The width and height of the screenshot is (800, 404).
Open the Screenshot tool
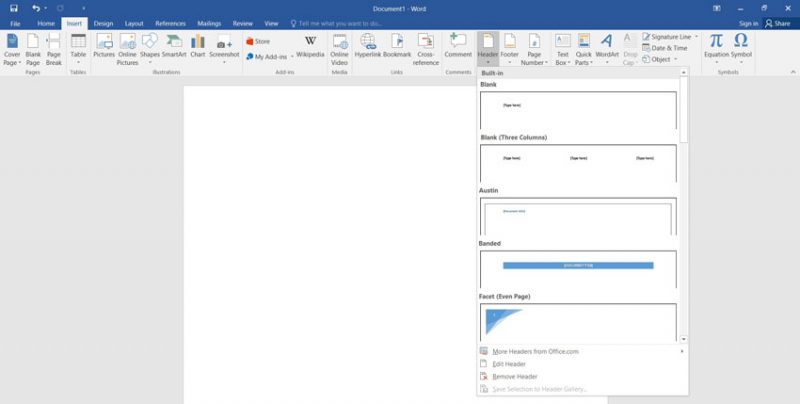[x=224, y=49]
